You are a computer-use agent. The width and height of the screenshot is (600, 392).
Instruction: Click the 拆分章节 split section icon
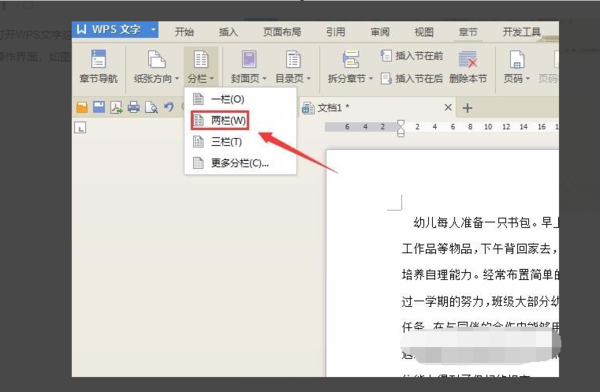click(x=351, y=59)
